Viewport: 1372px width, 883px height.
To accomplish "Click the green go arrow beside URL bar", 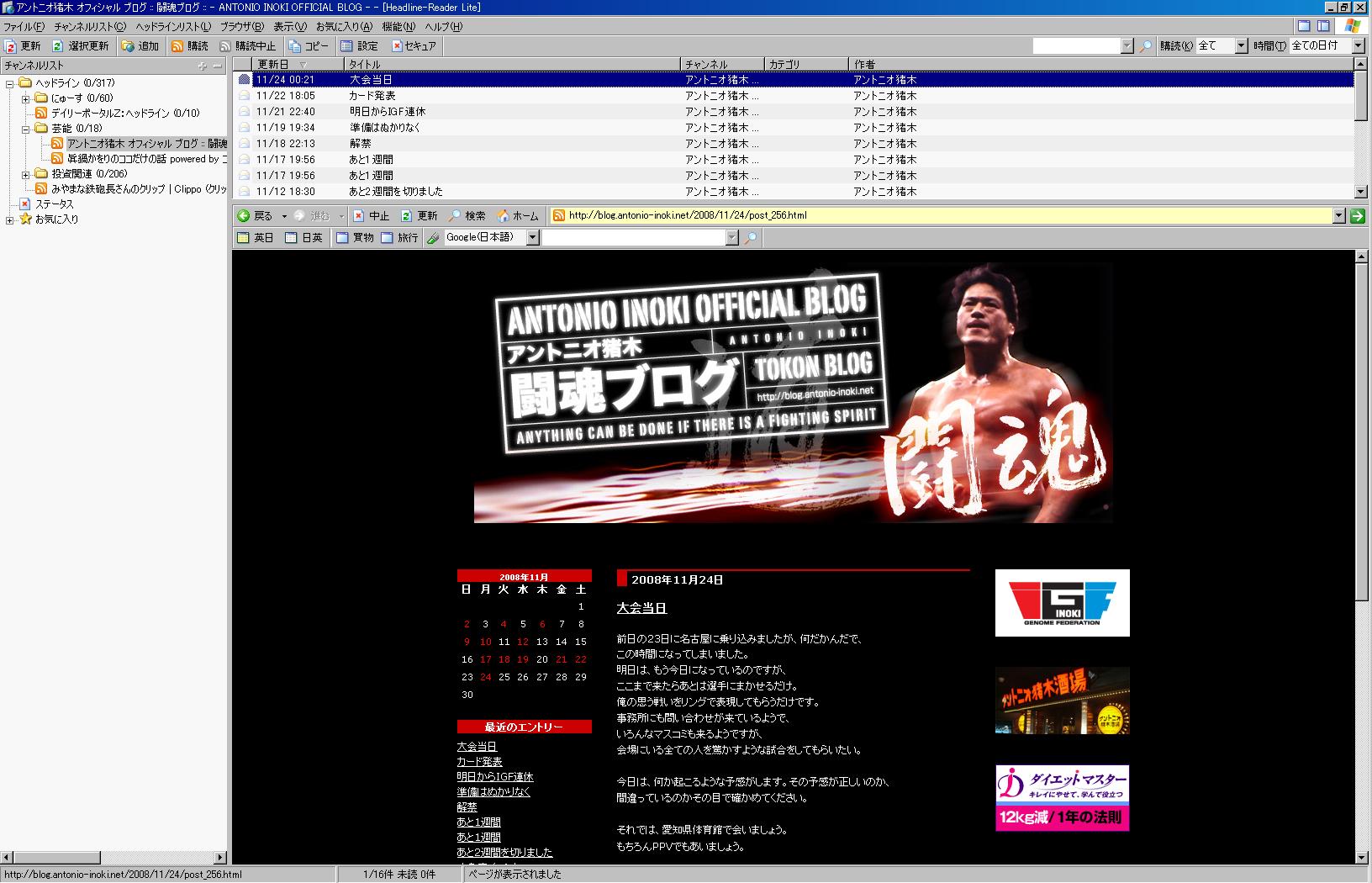I will tap(1357, 216).
